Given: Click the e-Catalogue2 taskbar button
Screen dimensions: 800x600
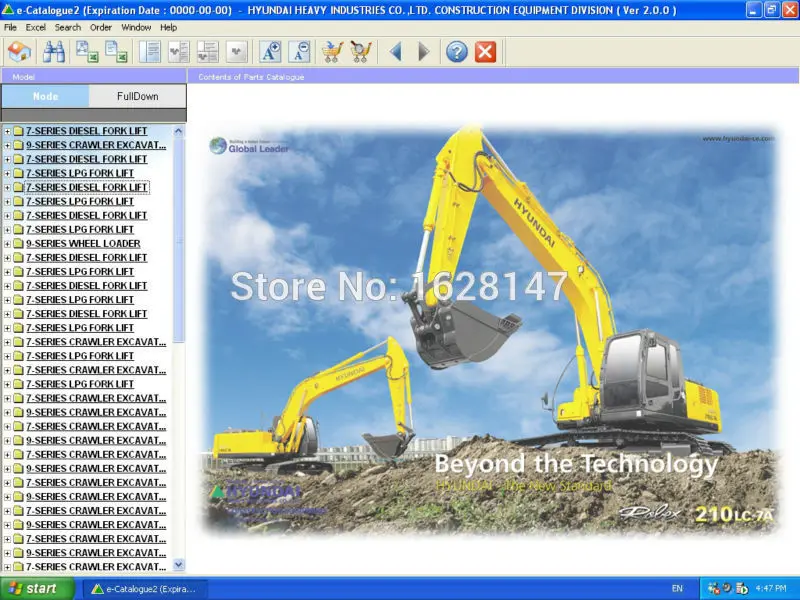Looking at the screenshot, I should pyautogui.click(x=144, y=589).
